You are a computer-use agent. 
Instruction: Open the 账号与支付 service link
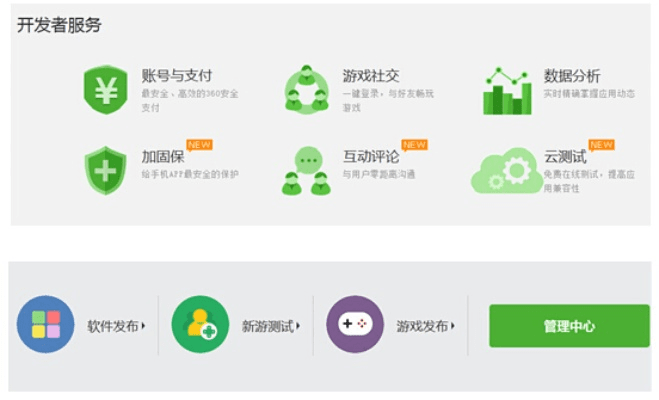point(176,75)
